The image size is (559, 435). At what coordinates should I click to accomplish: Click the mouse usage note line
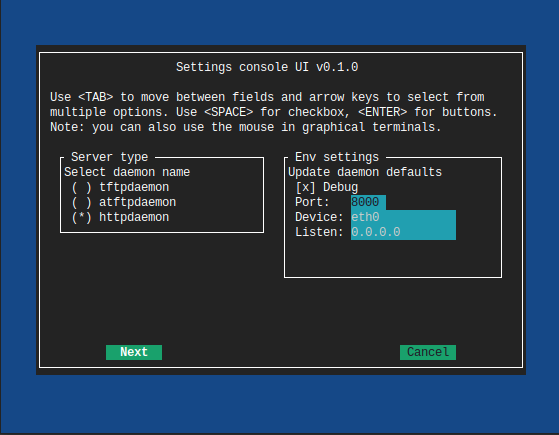246,127
